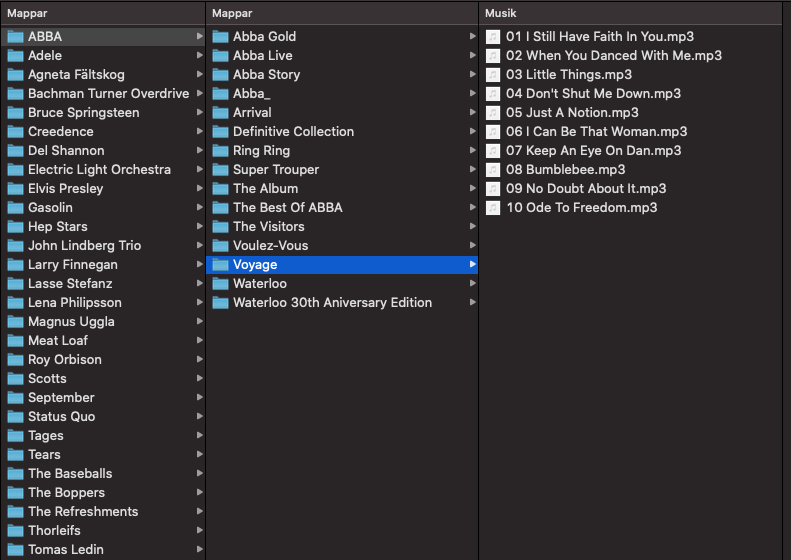
Task: Click the folder icon for Super Trouper
Action: (x=220, y=170)
